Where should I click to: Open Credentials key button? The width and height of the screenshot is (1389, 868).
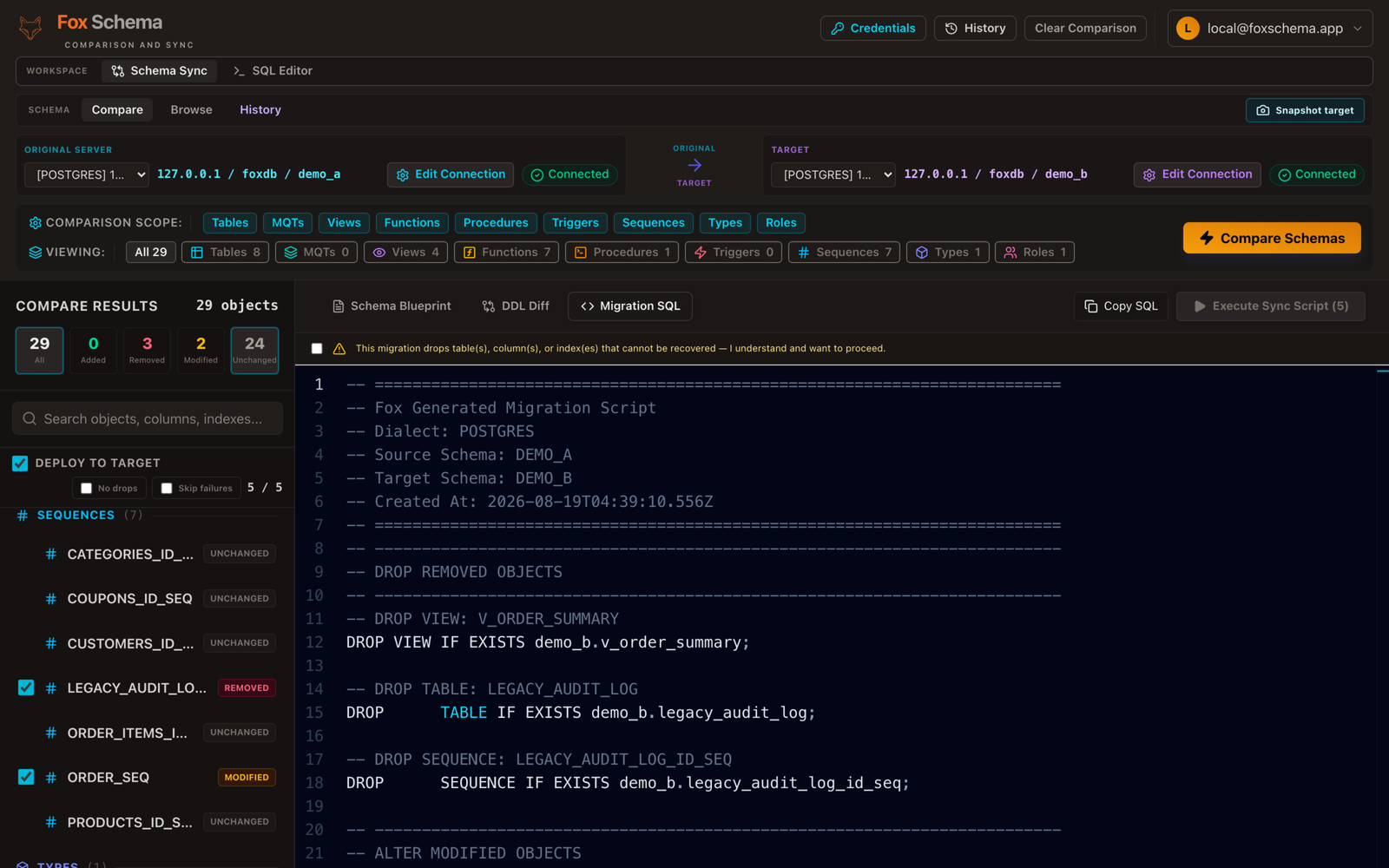[872, 28]
